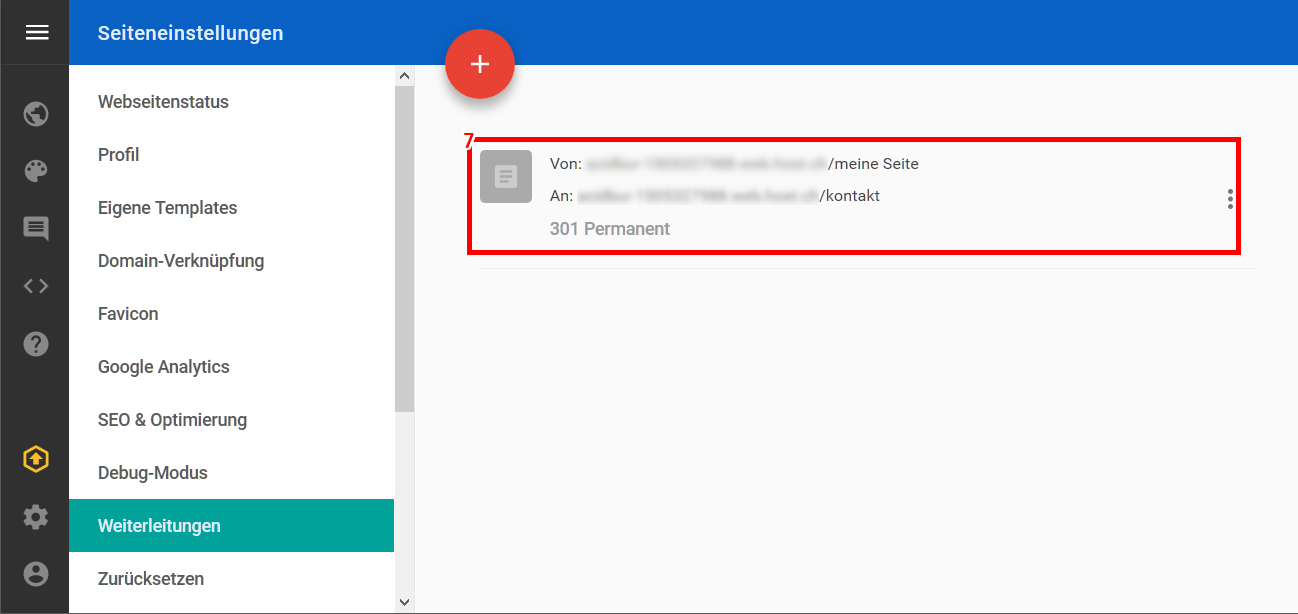Open the settings gear icon
Screen dimensions: 1298x614
(x=36, y=517)
